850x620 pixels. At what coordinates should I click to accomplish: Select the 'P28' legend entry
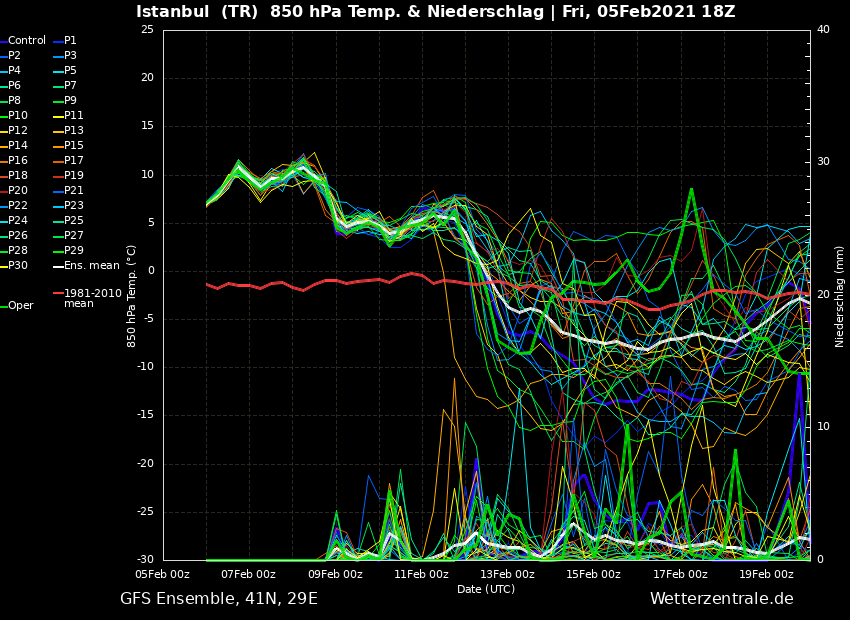[x=14, y=250]
